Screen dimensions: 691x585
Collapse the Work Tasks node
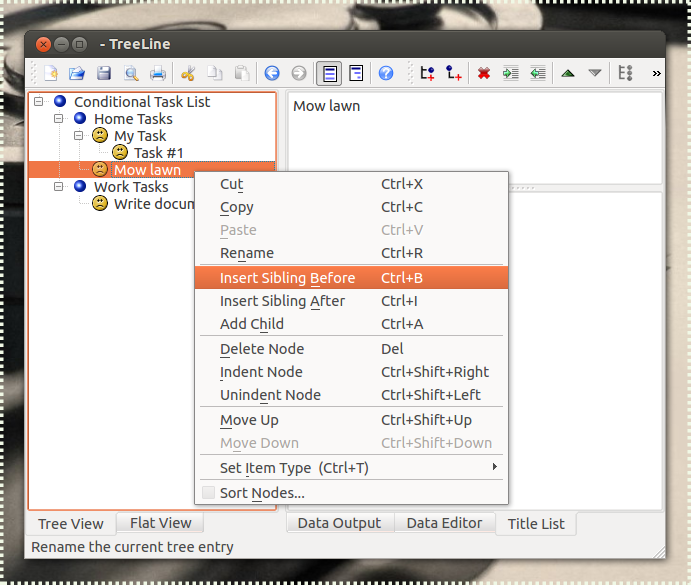(59, 186)
